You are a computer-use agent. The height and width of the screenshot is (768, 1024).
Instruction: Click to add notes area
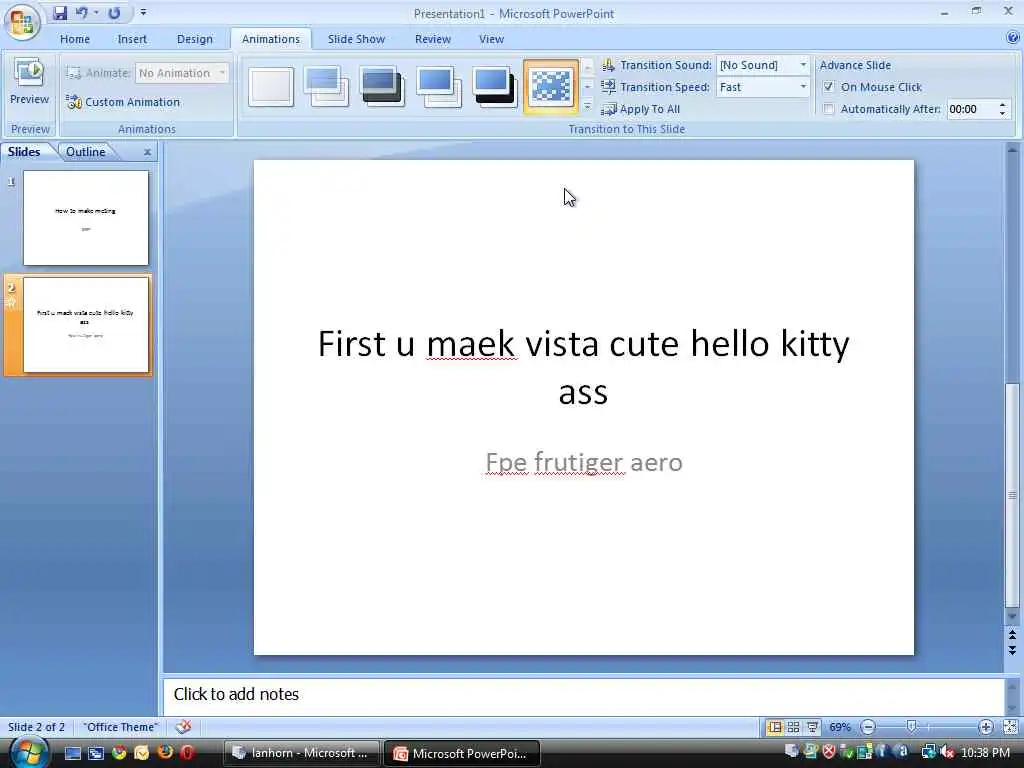pos(582,694)
